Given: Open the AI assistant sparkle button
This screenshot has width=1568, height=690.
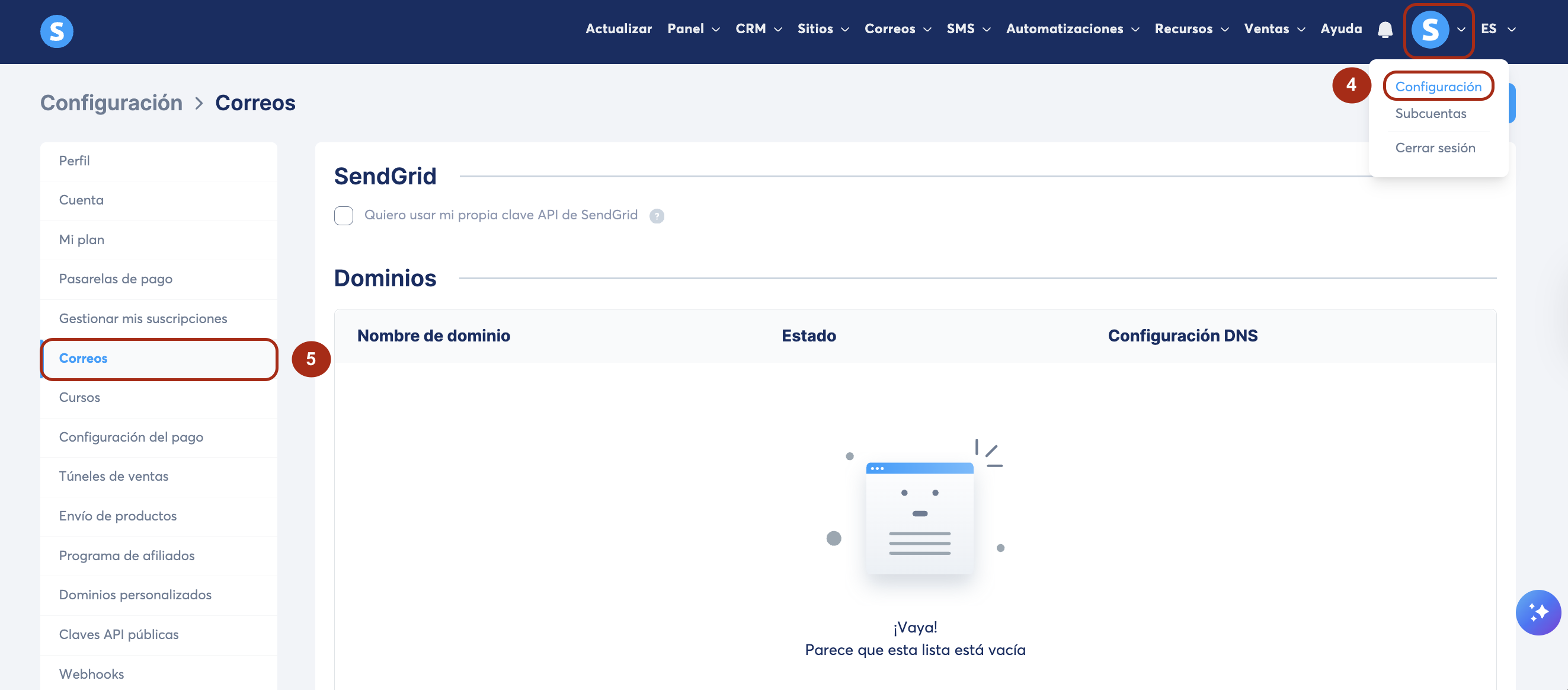Looking at the screenshot, I should [x=1538, y=612].
